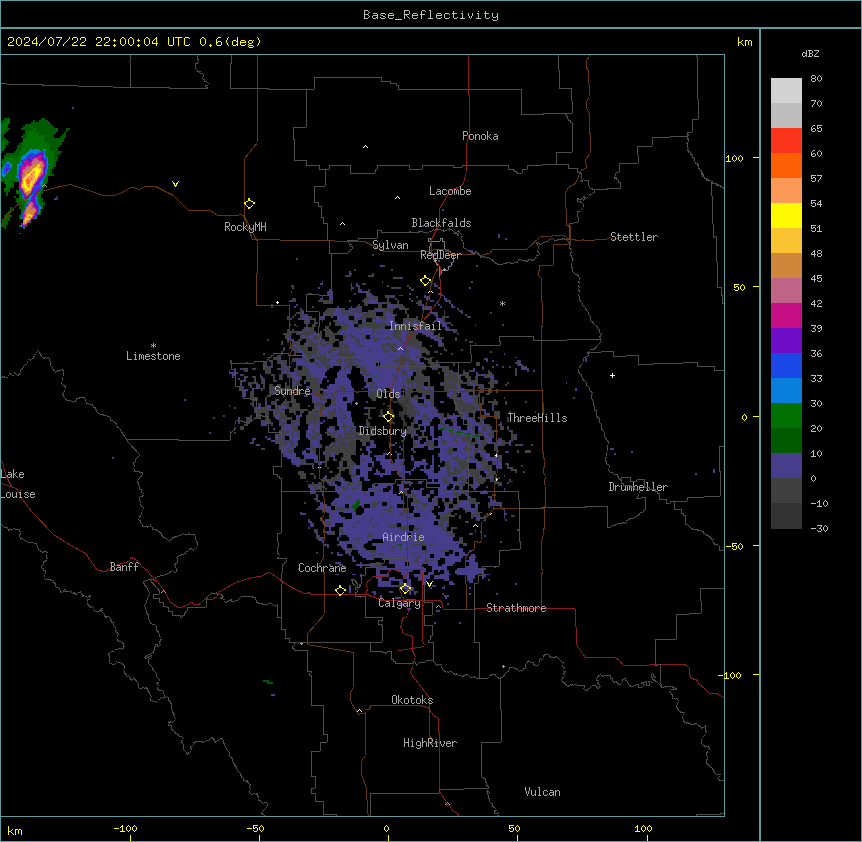The height and width of the screenshot is (842, 862).
Task: Click the Base_Reflectivity title
Action: pos(431,15)
